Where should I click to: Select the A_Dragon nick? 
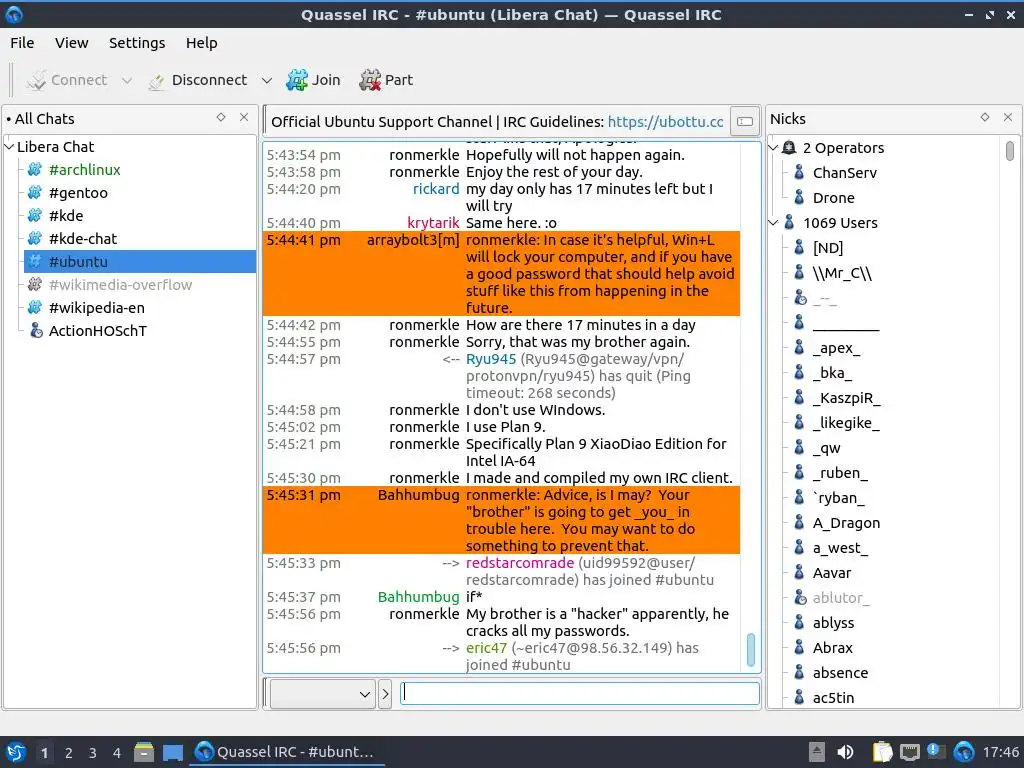coord(846,523)
